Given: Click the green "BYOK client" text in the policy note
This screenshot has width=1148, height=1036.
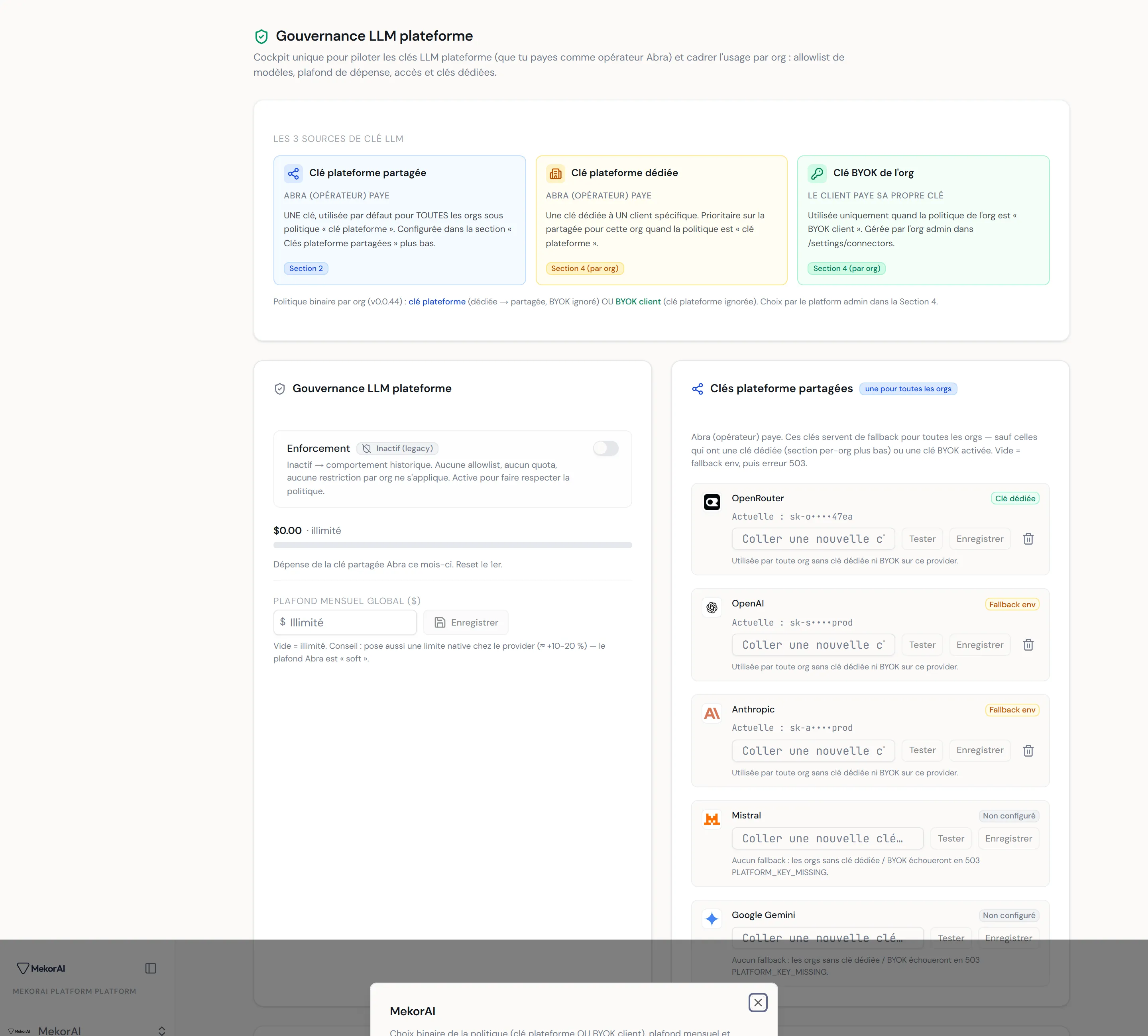Looking at the screenshot, I should 638,302.
